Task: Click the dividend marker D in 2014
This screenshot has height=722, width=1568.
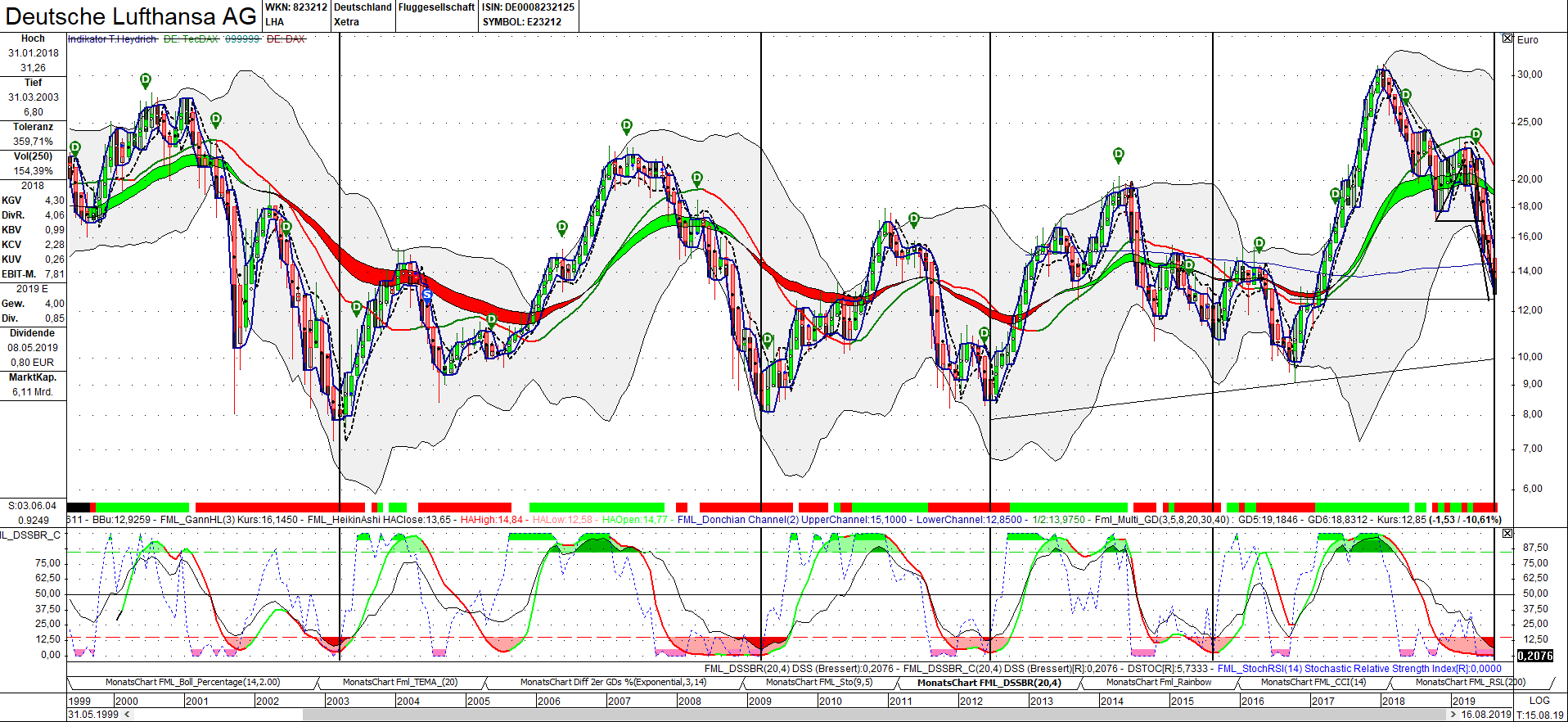Action: point(1119,154)
